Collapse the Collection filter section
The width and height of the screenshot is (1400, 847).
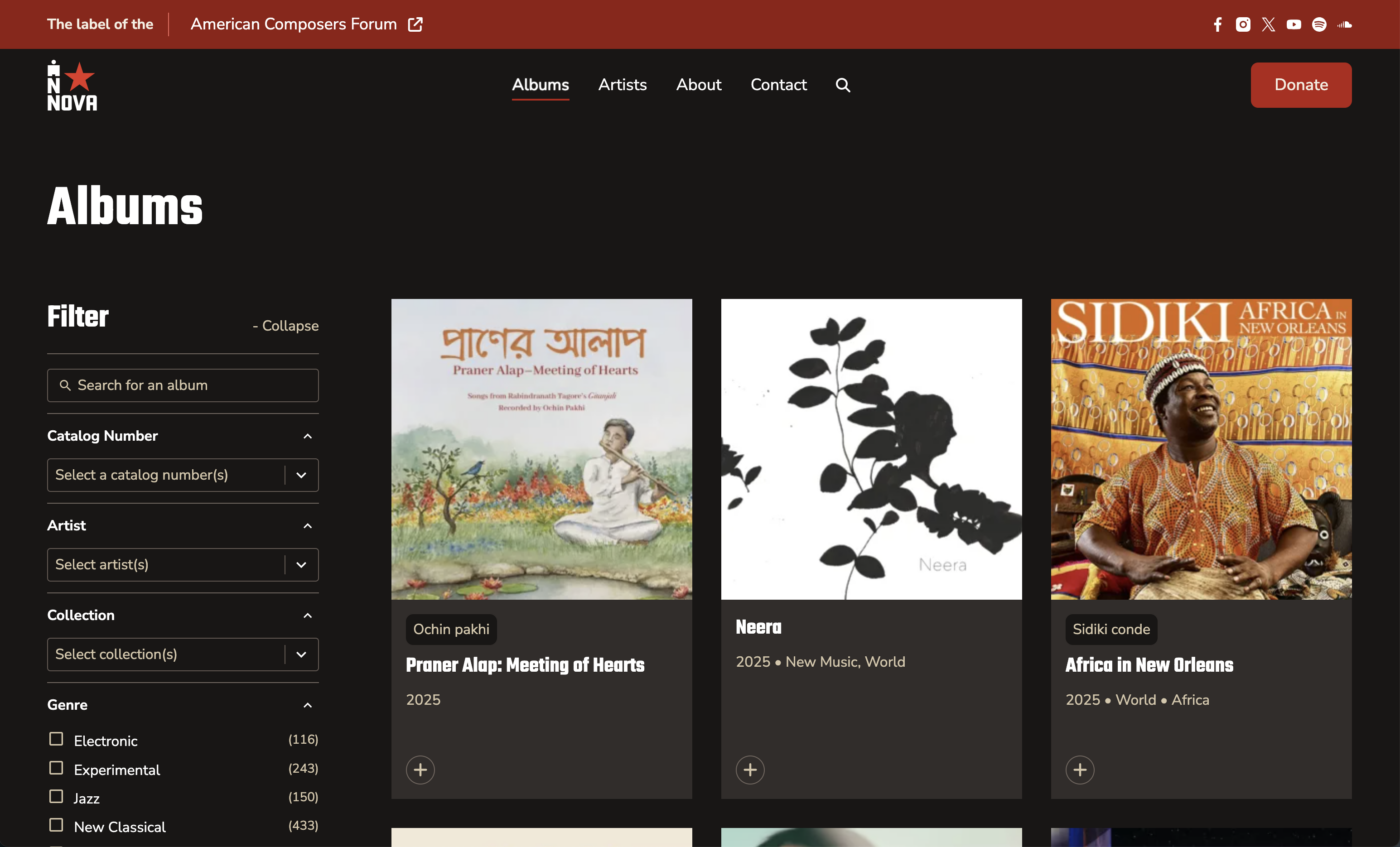308,616
